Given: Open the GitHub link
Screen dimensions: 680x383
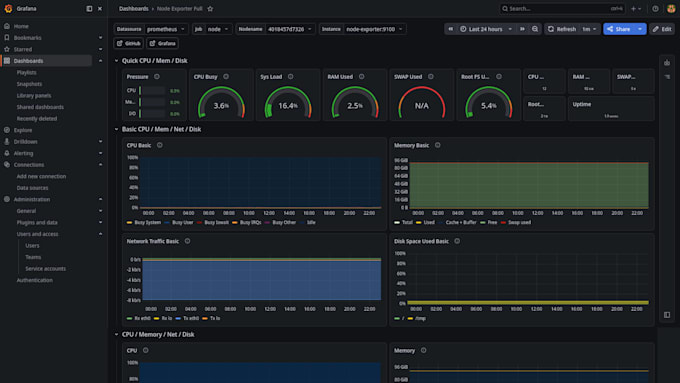Looking at the screenshot, I should point(129,43).
